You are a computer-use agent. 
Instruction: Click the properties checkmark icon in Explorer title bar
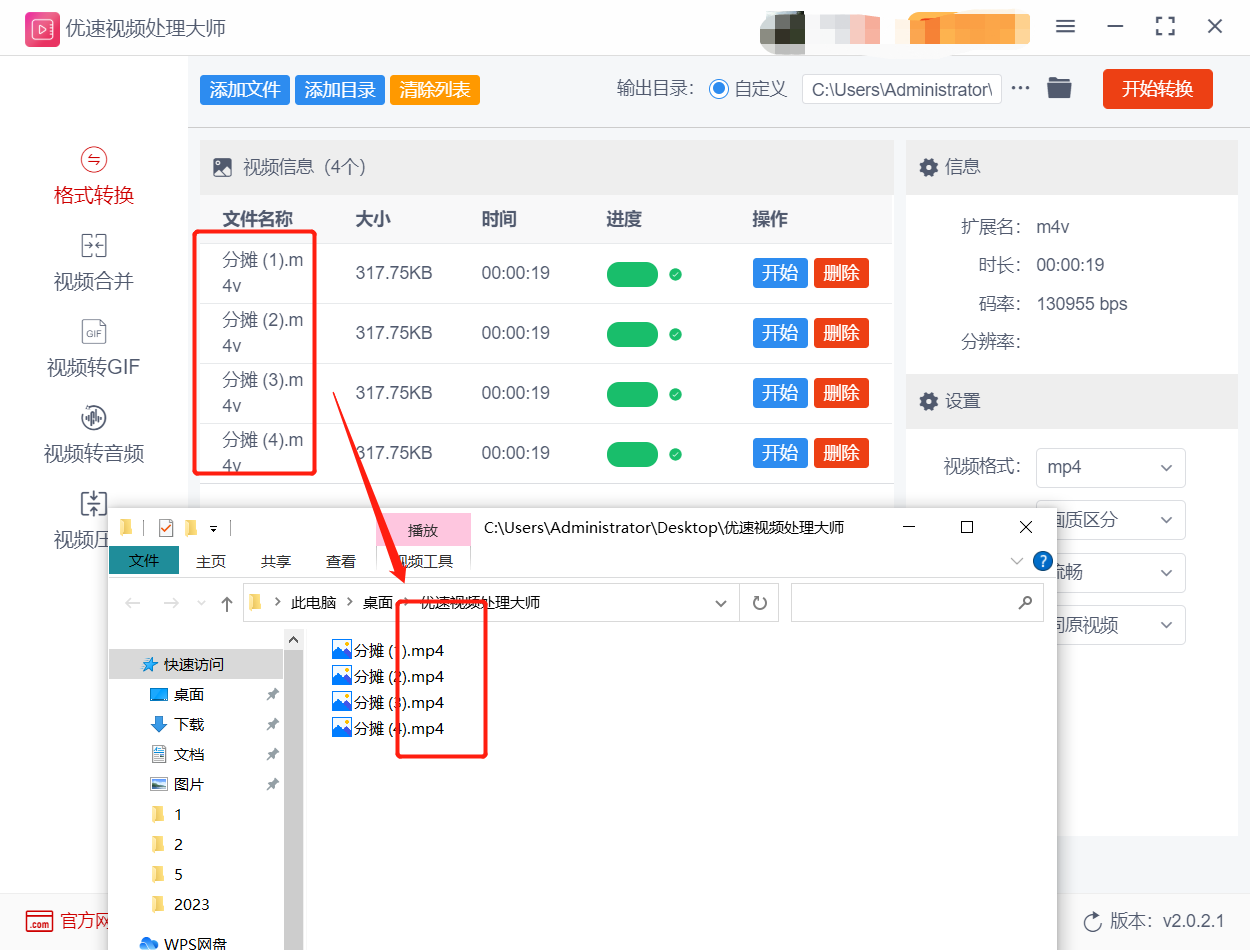pos(166,527)
